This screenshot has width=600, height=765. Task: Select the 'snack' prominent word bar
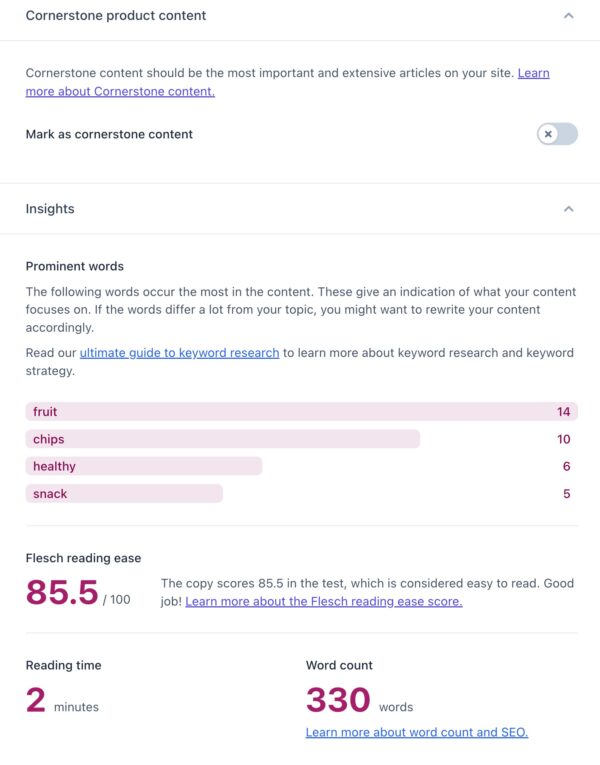124,494
